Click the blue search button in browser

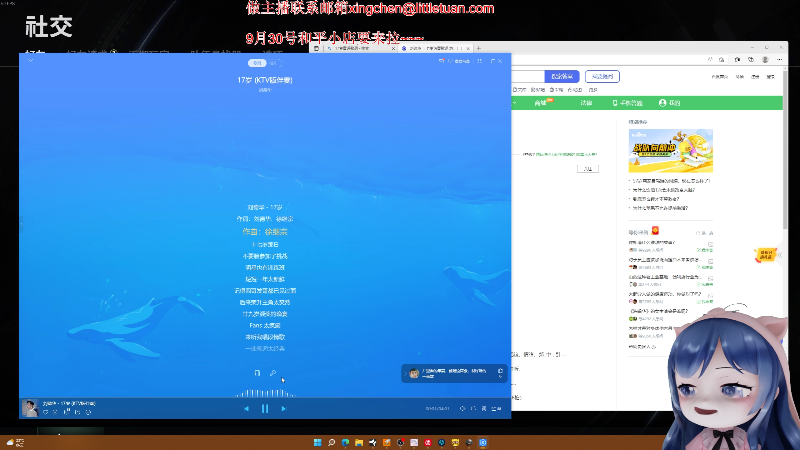click(x=562, y=77)
